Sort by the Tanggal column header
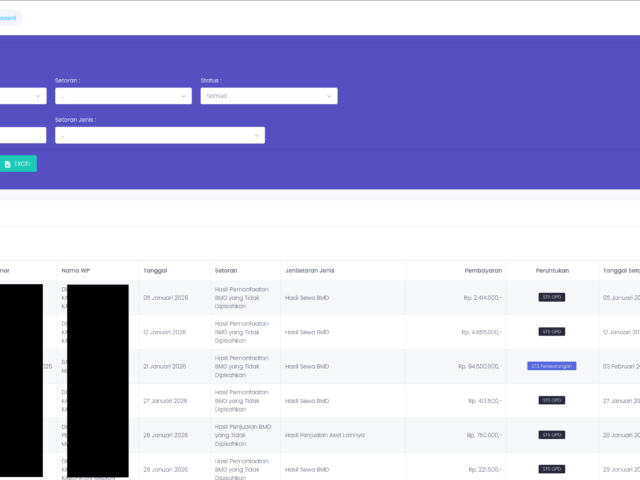 (155, 271)
